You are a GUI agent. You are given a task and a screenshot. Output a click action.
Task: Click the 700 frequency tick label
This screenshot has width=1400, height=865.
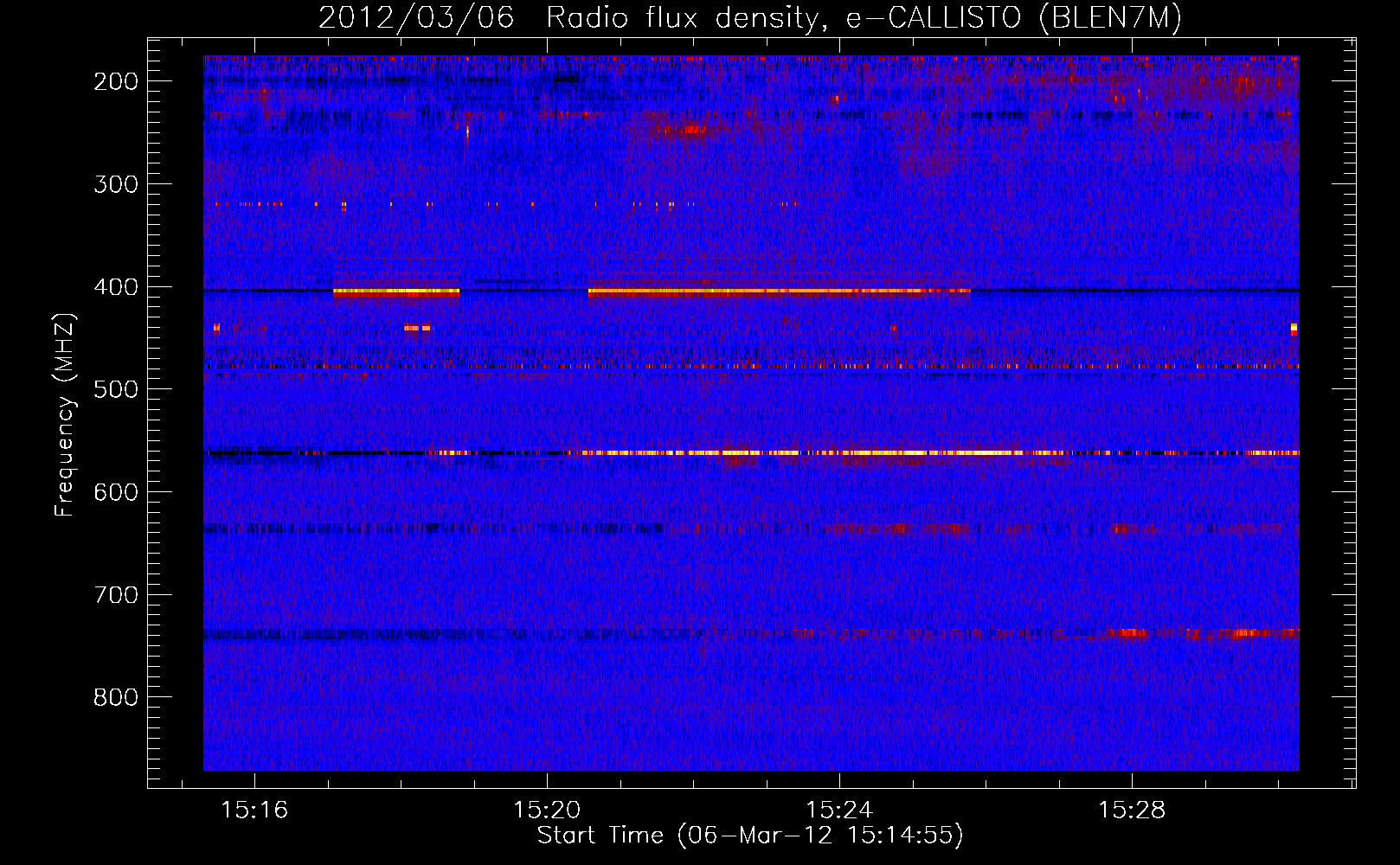[116, 595]
